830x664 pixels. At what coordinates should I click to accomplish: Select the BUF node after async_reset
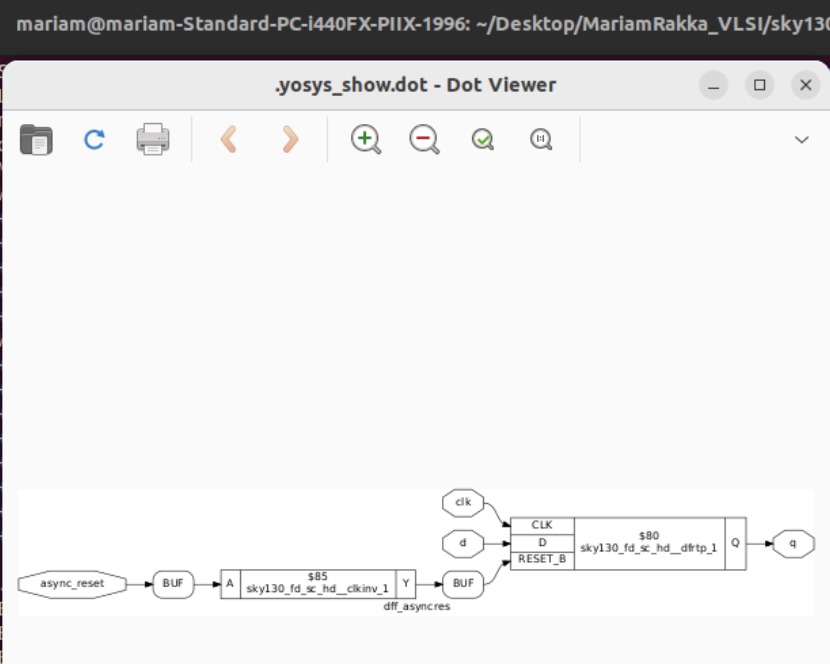click(172, 583)
